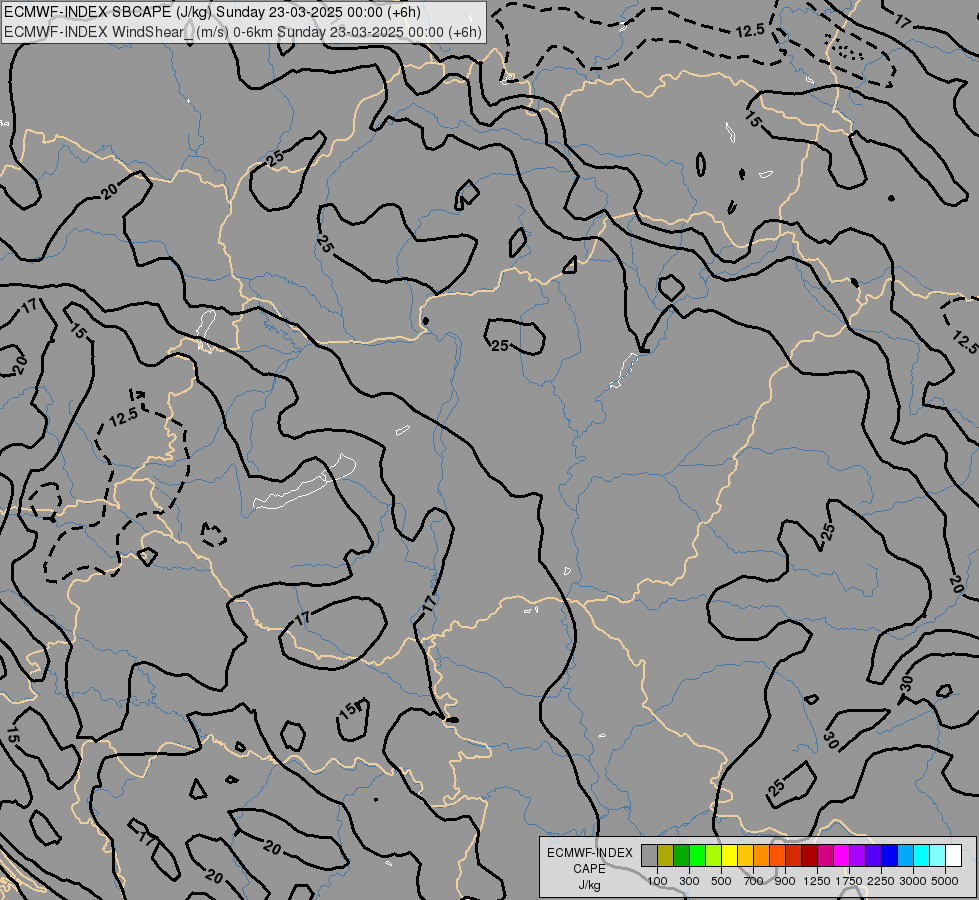Screen dimensions: 979x900
Task: Pick the bright green swatch after the 300 tick
Action: [697, 856]
